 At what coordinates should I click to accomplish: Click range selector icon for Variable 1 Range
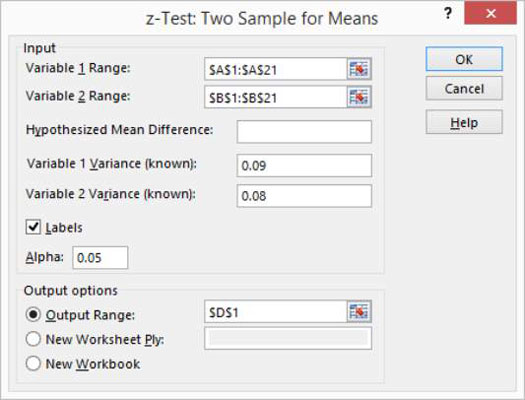pos(359,69)
